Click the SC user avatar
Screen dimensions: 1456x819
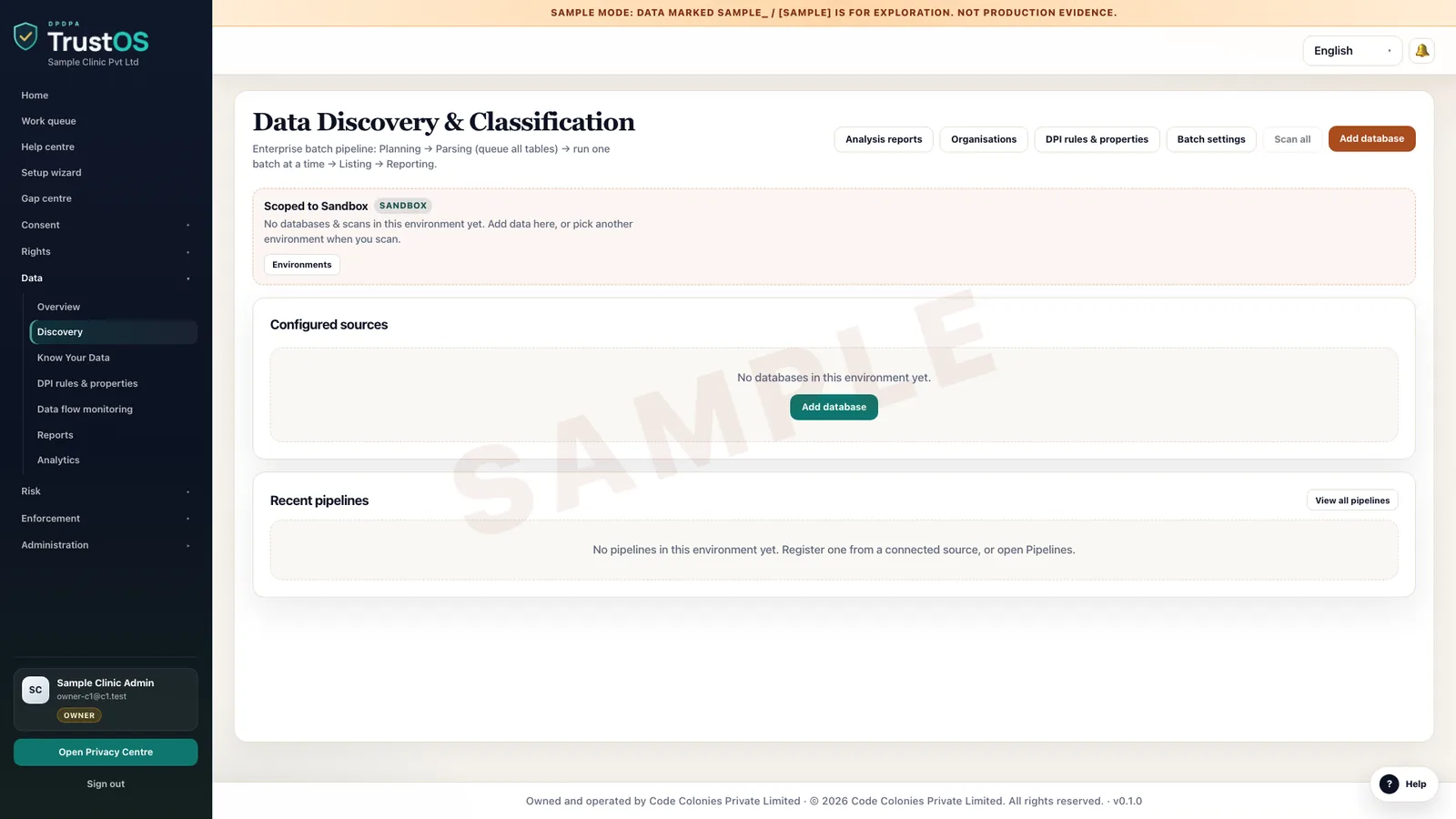click(35, 690)
